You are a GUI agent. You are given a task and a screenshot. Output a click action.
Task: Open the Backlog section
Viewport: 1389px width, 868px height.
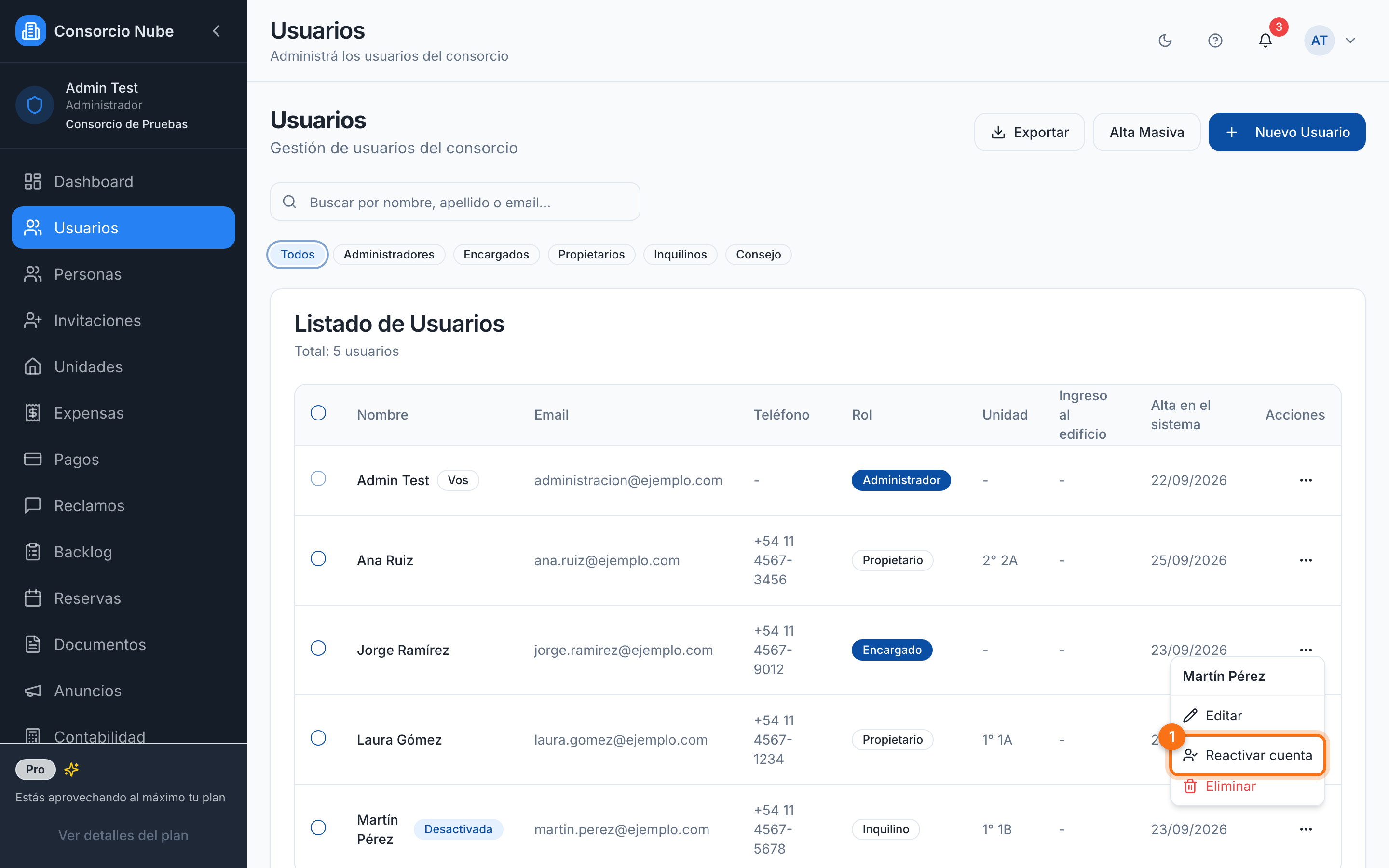123,552
